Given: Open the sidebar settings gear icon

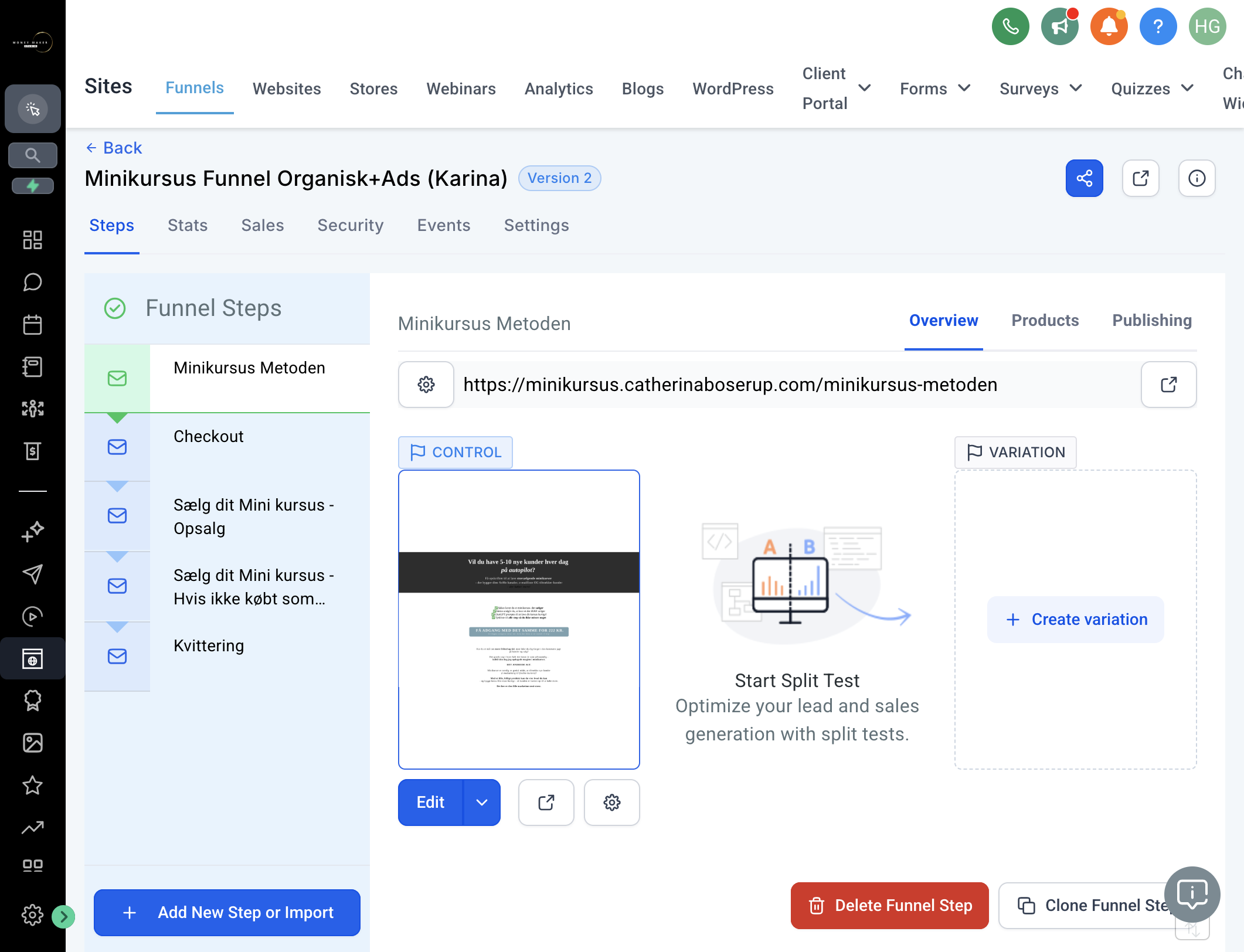Looking at the screenshot, I should [33, 914].
